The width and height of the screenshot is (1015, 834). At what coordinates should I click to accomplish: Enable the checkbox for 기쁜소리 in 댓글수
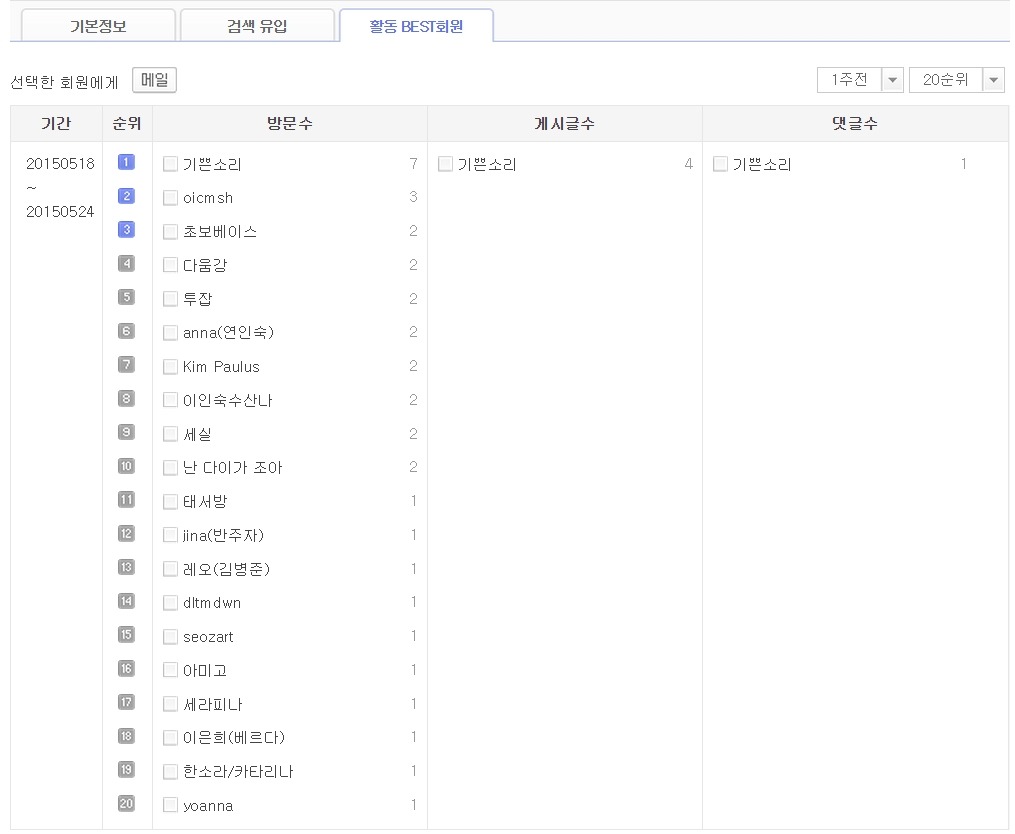pos(720,164)
